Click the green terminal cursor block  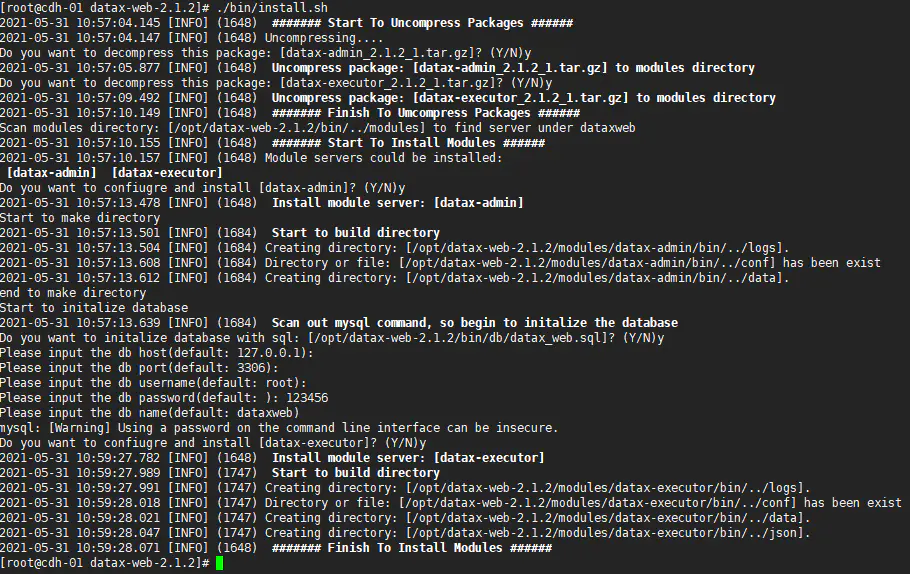[219, 563]
